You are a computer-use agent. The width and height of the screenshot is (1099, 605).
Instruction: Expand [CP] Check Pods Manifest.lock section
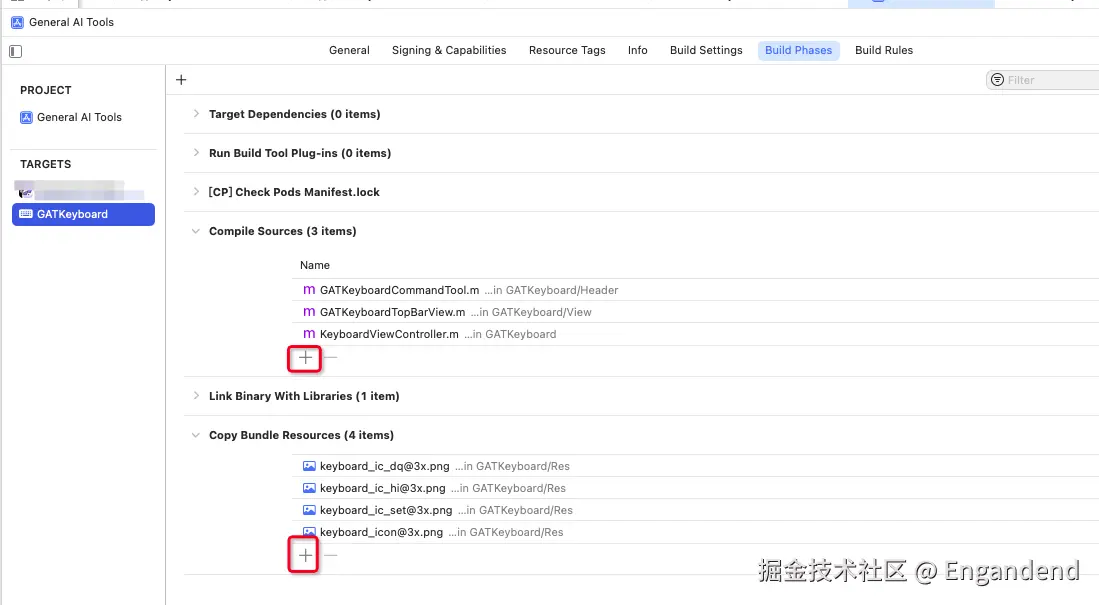pyautogui.click(x=196, y=192)
